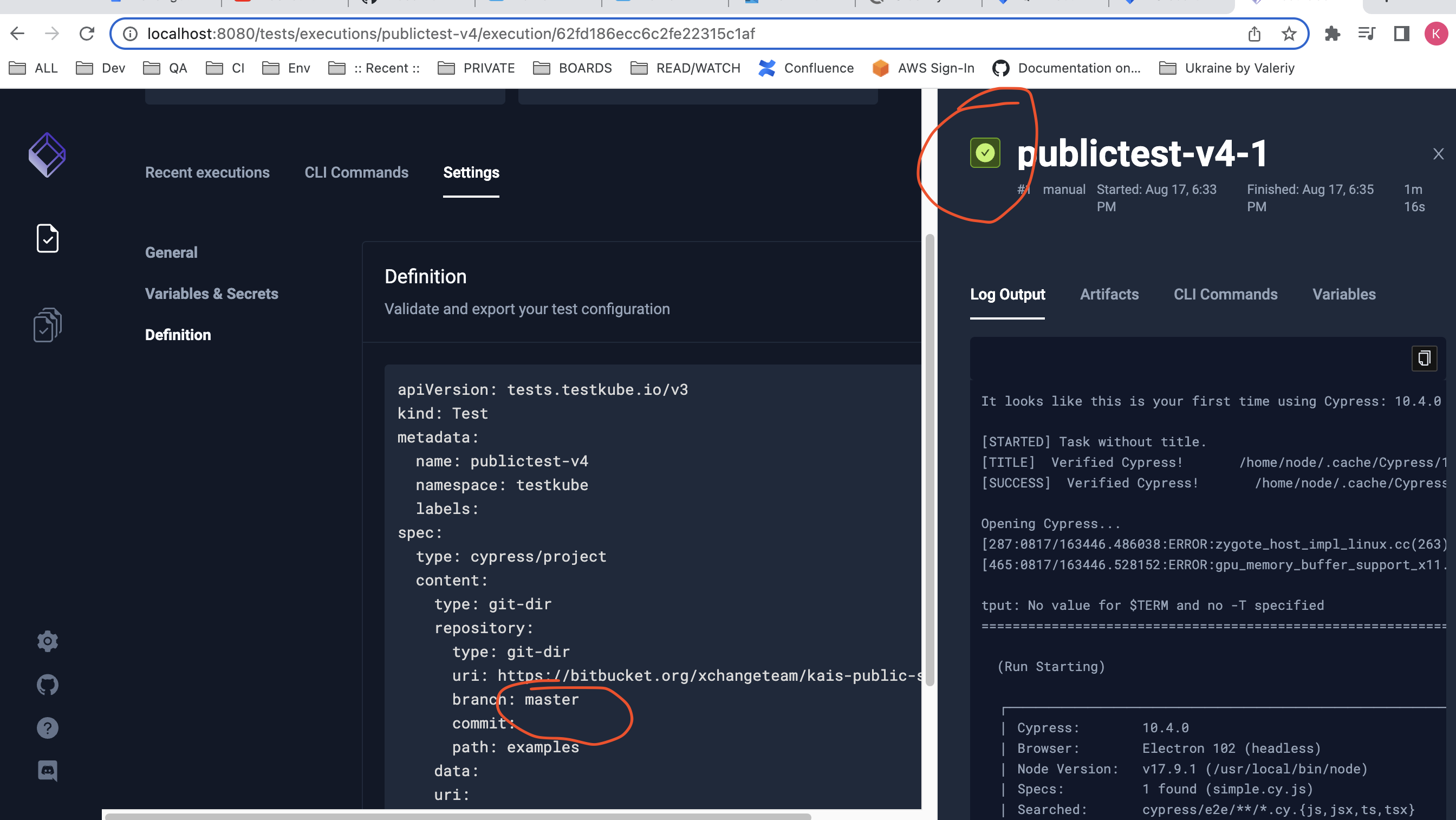This screenshot has height=820, width=1456.
Task: Open the browser extensions puzzle icon
Action: (x=1333, y=34)
